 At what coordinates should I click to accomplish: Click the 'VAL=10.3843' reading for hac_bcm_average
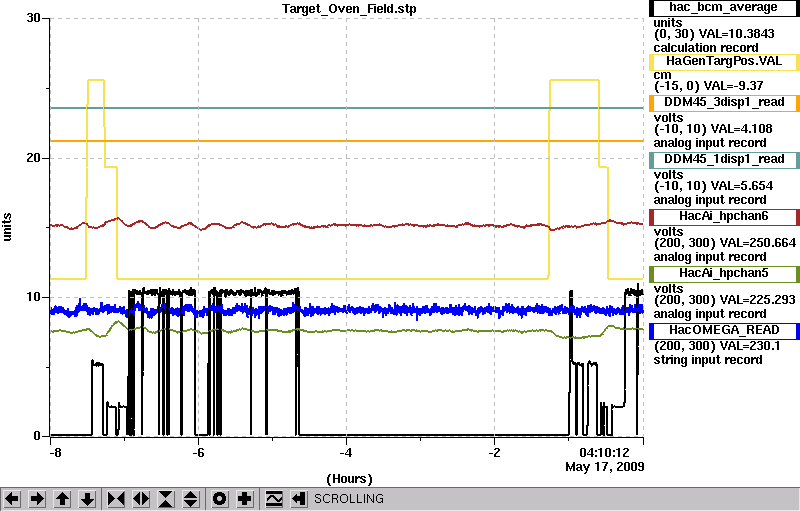click(736, 34)
